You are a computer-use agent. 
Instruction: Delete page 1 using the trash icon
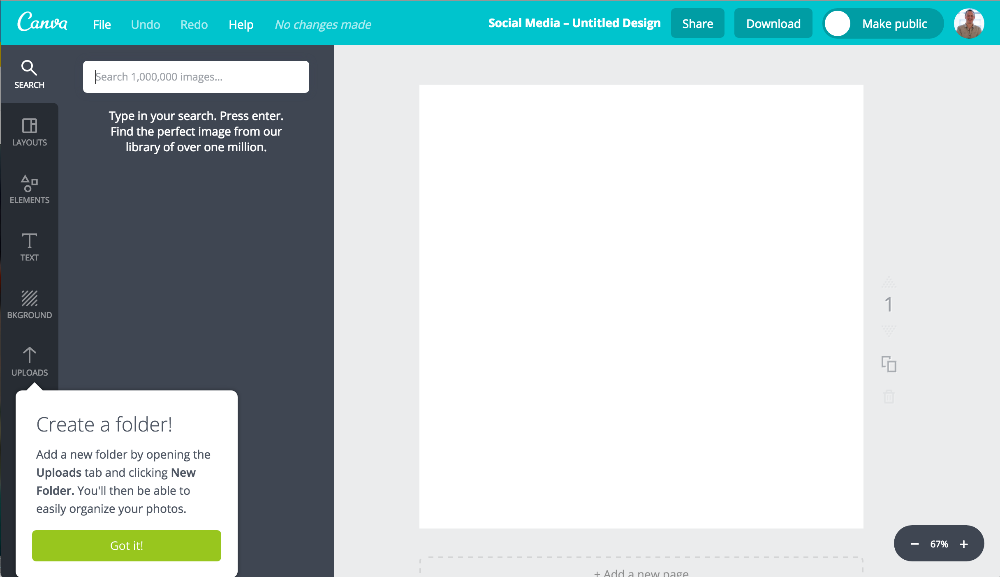coord(888,396)
